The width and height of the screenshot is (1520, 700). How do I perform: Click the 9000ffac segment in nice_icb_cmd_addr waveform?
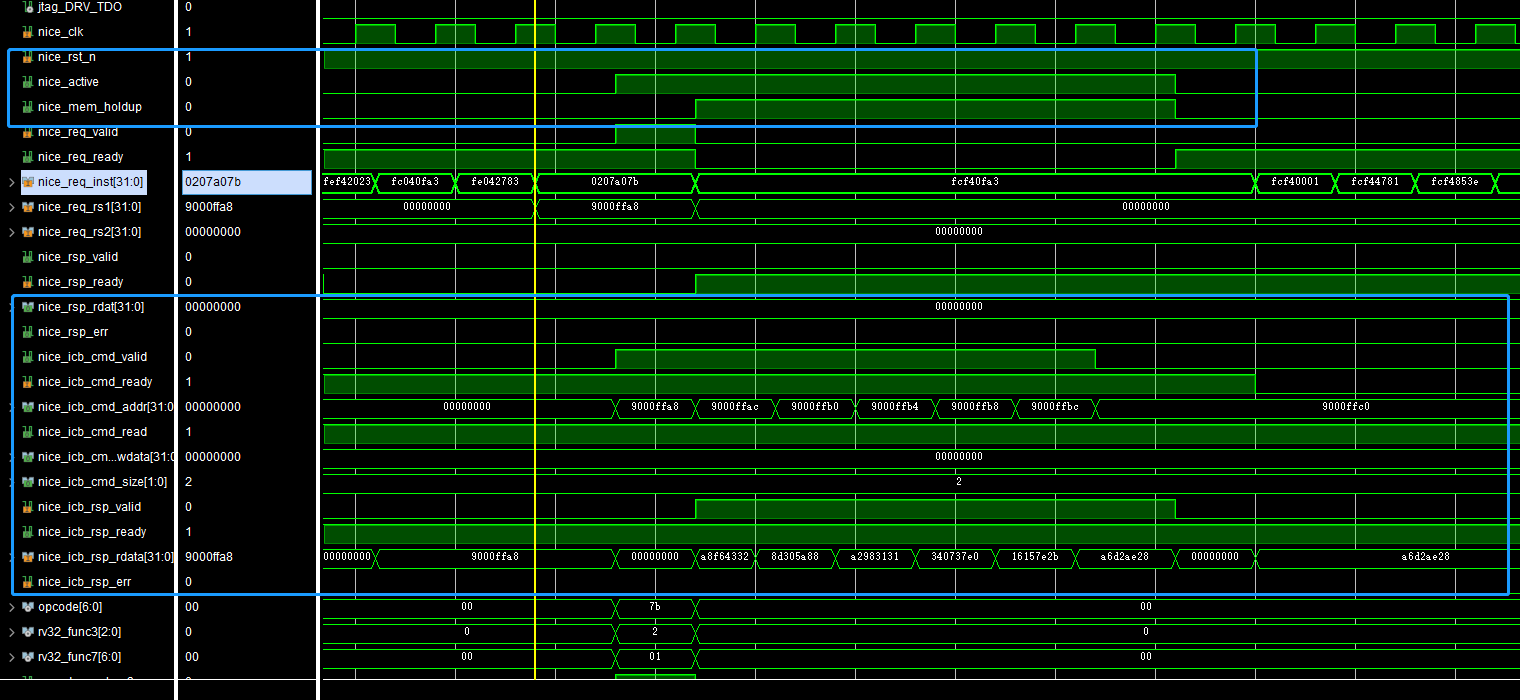click(x=735, y=407)
